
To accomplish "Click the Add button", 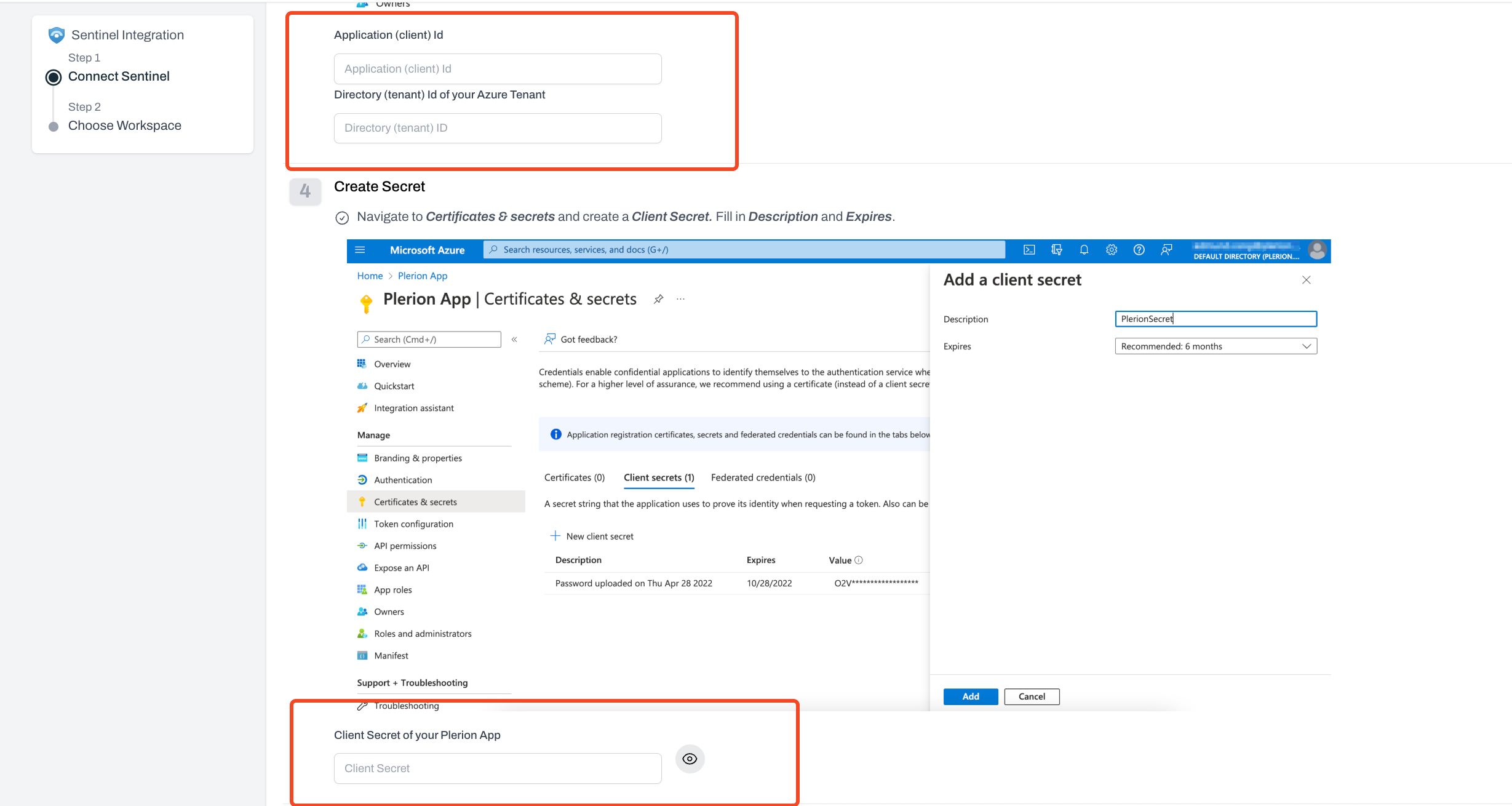I will point(971,696).
